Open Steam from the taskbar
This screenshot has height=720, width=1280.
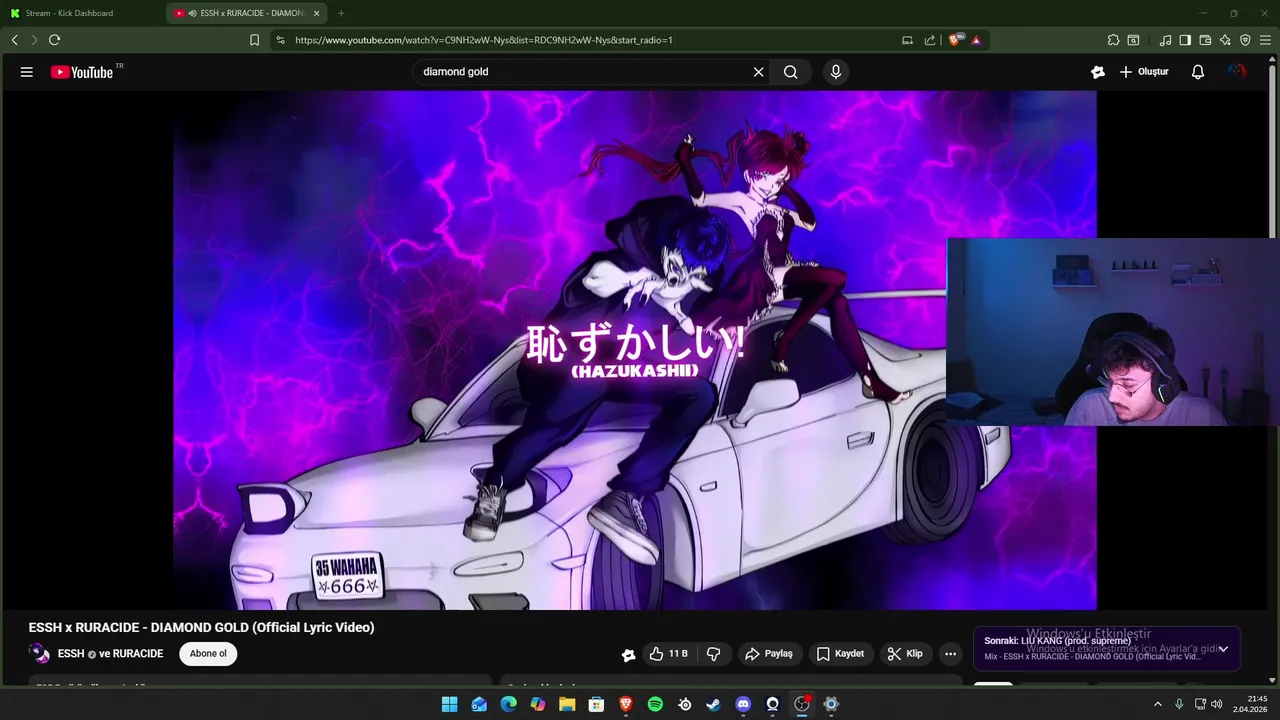[x=713, y=704]
